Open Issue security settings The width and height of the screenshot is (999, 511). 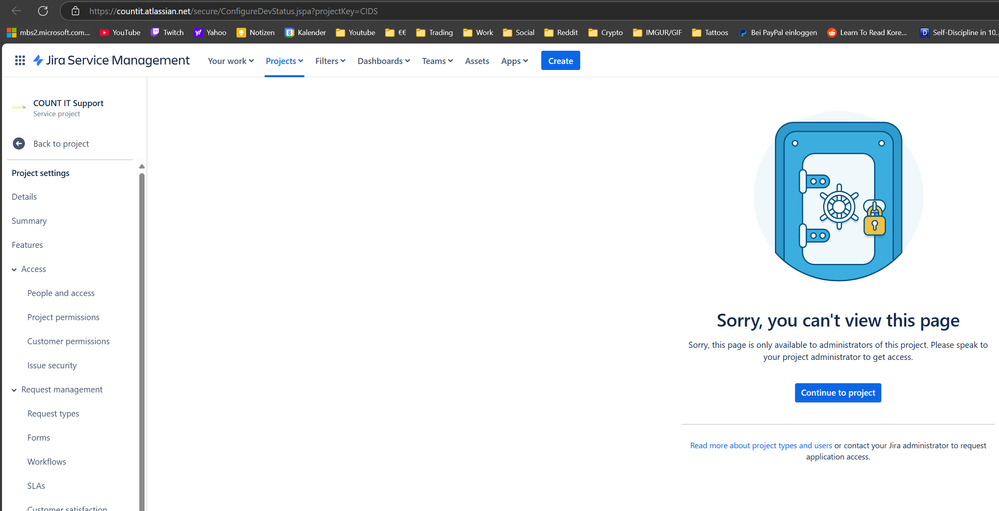tap(52, 366)
